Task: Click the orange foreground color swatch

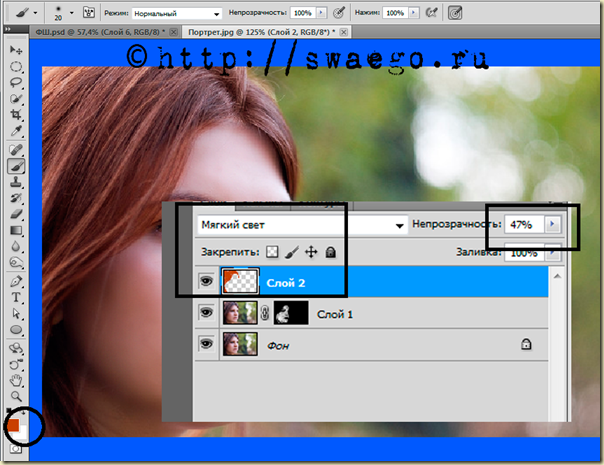Action: (12, 426)
